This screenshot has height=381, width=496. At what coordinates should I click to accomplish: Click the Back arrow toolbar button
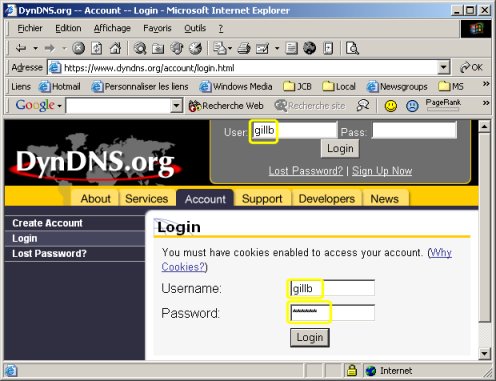pyautogui.click(x=21, y=49)
